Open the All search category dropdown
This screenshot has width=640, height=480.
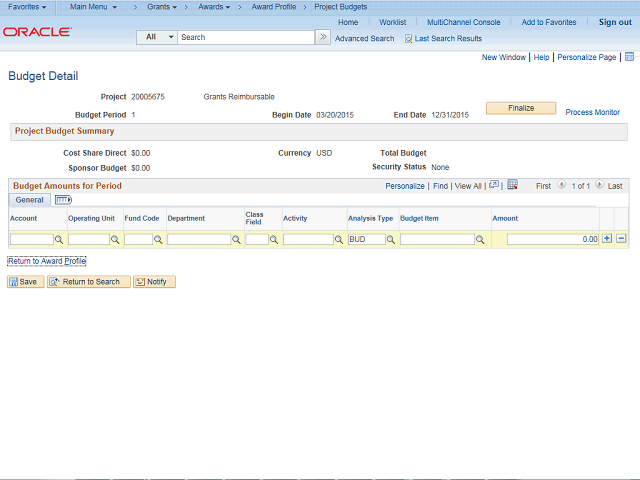point(157,37)
